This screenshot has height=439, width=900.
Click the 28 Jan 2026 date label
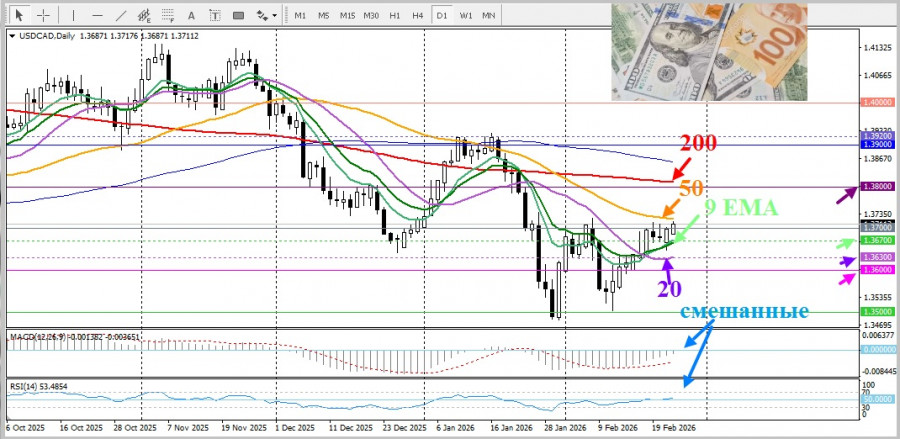[x=567, y=429]
